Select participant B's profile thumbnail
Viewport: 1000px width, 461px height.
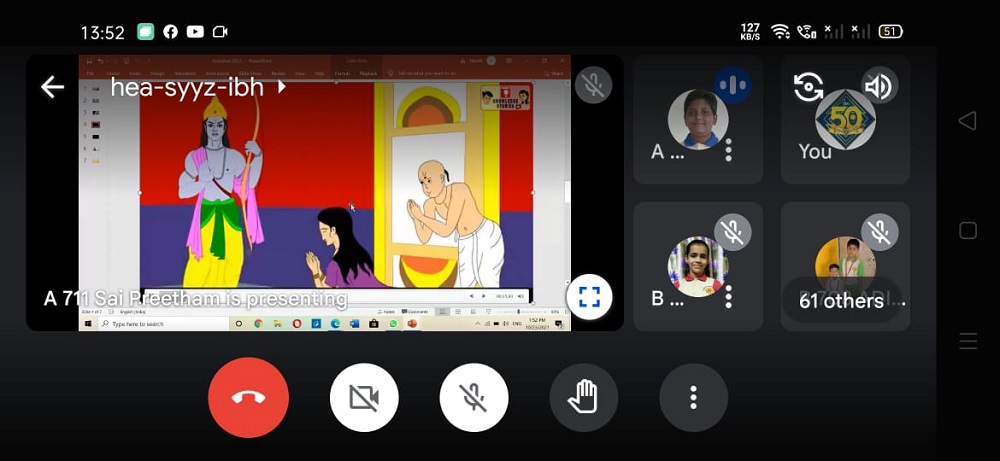pos(697,266)
